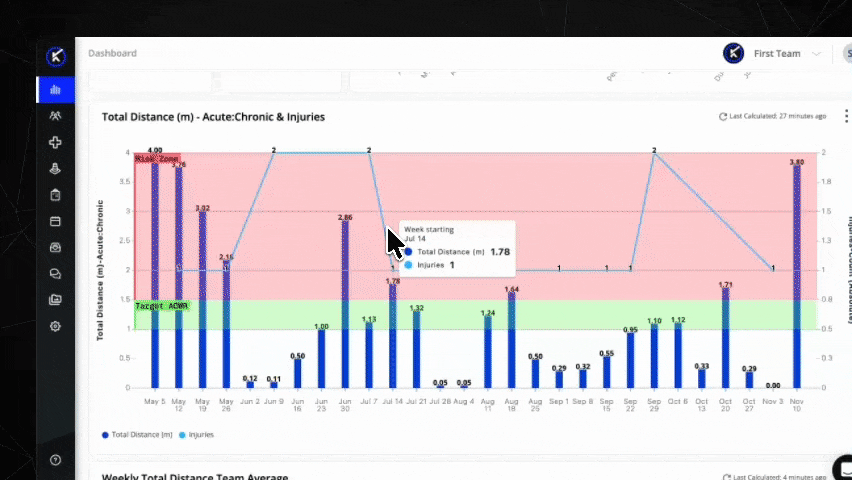Open the medical cross icon in sidebar

(55, 143)
